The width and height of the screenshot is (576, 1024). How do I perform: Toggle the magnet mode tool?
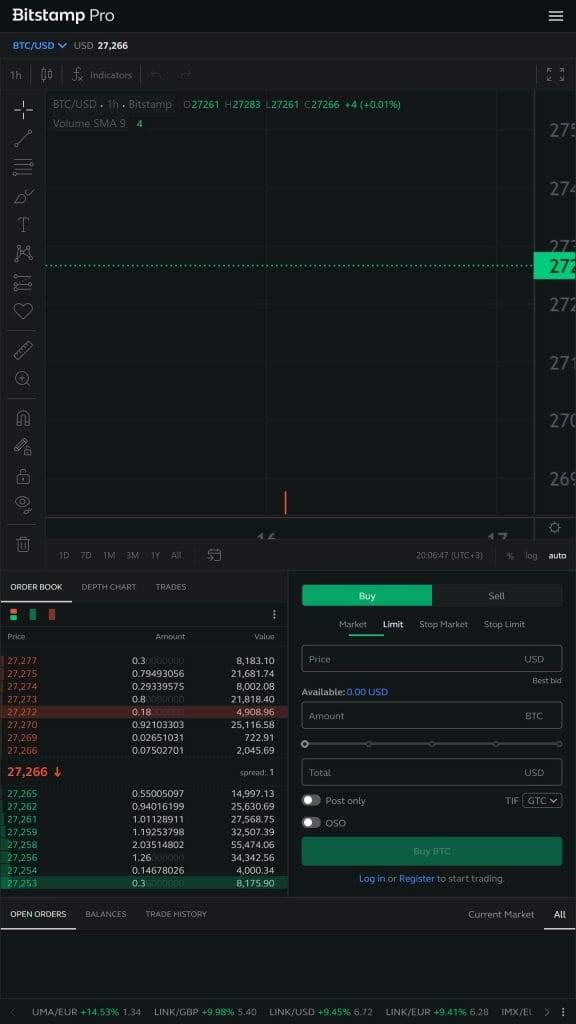pos(23,418)
